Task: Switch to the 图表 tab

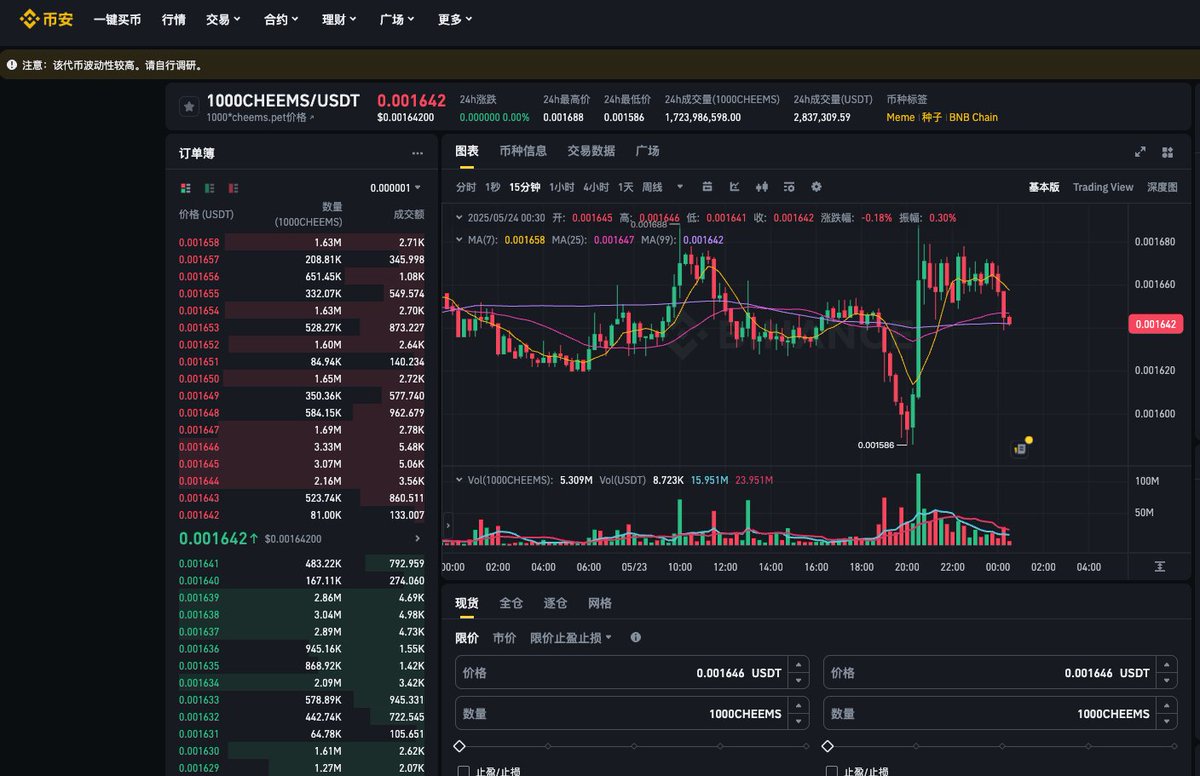Action: click(467, 151)
